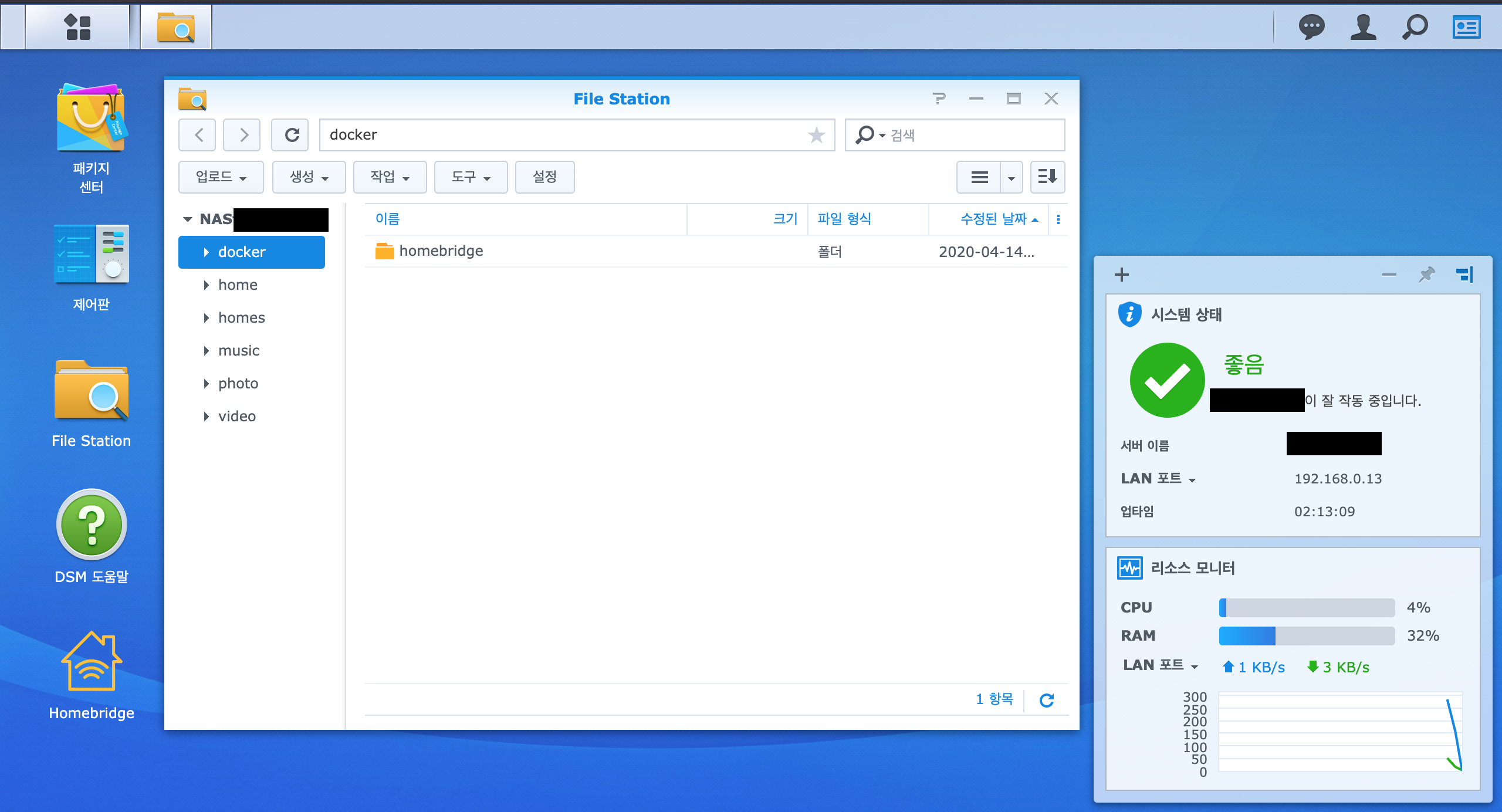Sort by the 수정된 날짜 column header
The height and width of the screenshot is (812, 1502).
pyautogui.click(x=993, y=219)
